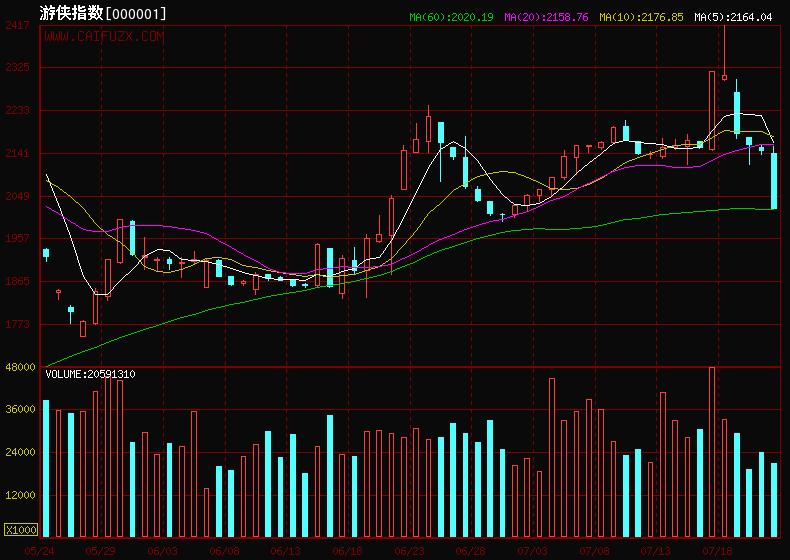Image resolution: width=790 pixels, height=560 pixels.
Task: Click the X1000 volume multiplier box
Action: click(x=21, y=530)
